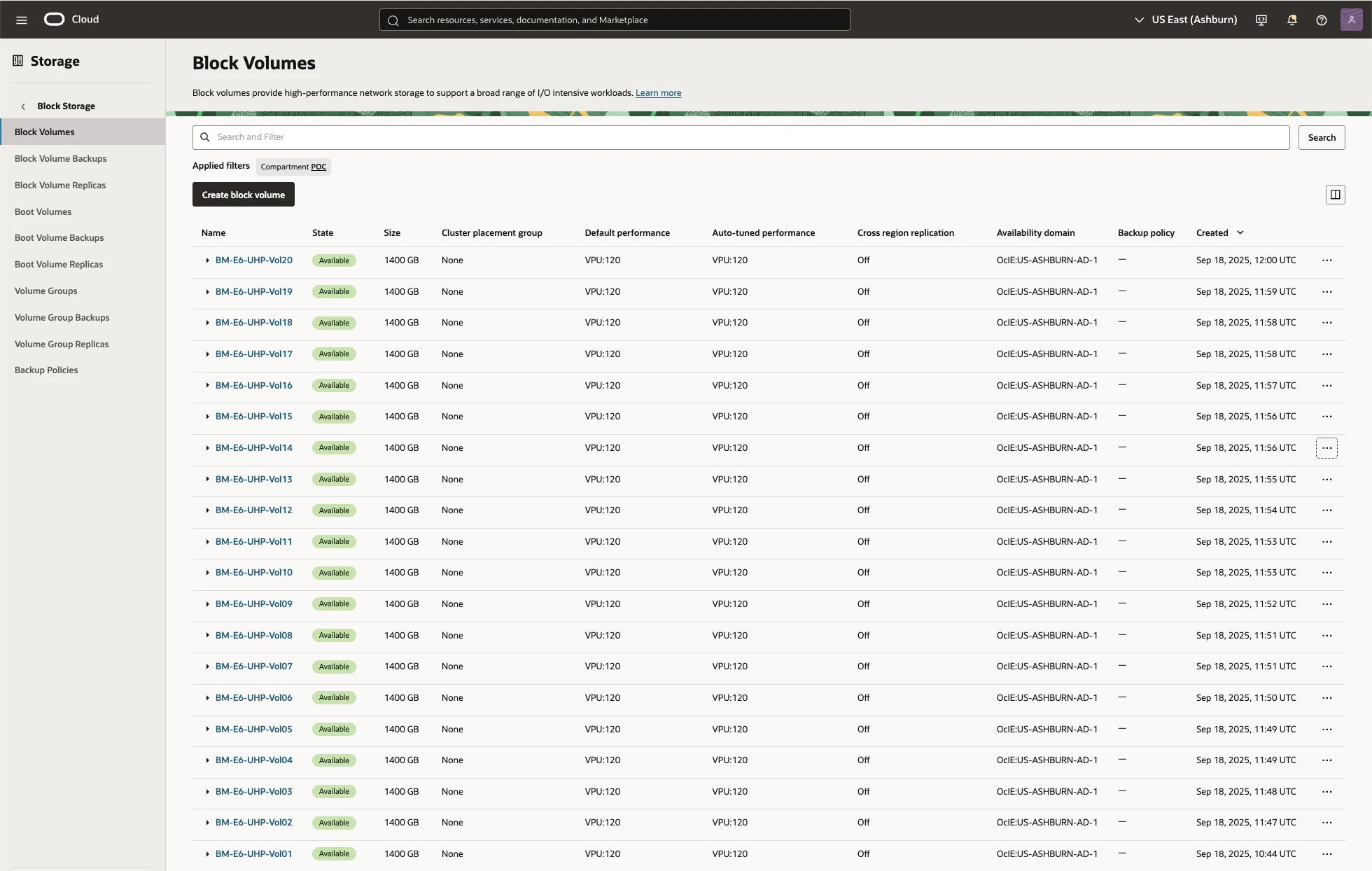Open the manage columns icon
This screenshot has height=871, width=1372.
click(x=1335, y=195)
